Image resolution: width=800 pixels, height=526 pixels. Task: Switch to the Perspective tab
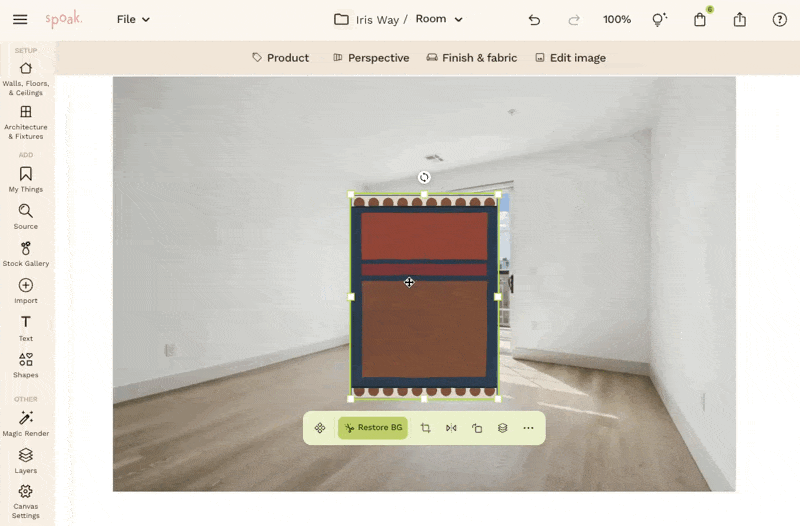coord(371,58)
